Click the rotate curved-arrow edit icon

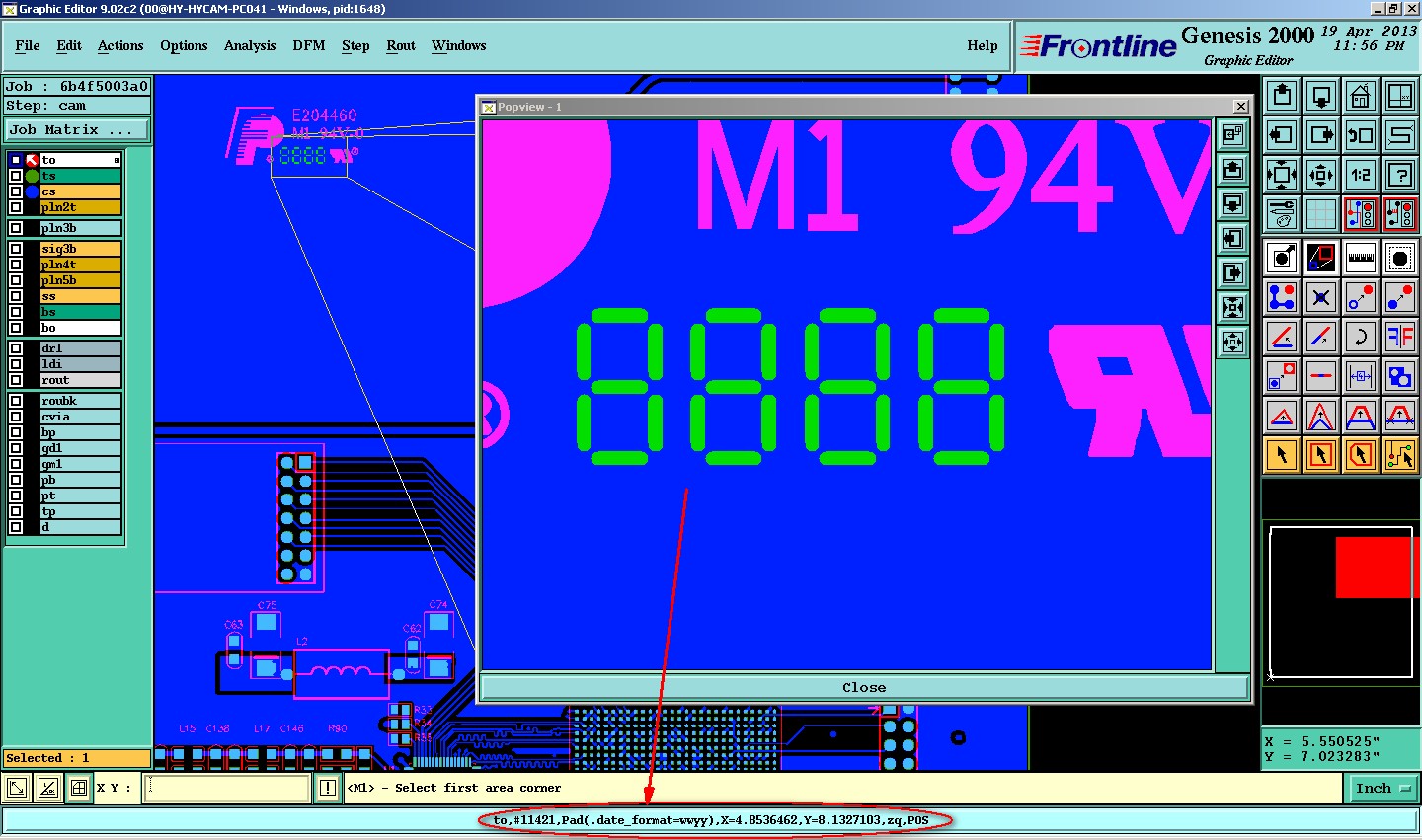click(1361, 337)
